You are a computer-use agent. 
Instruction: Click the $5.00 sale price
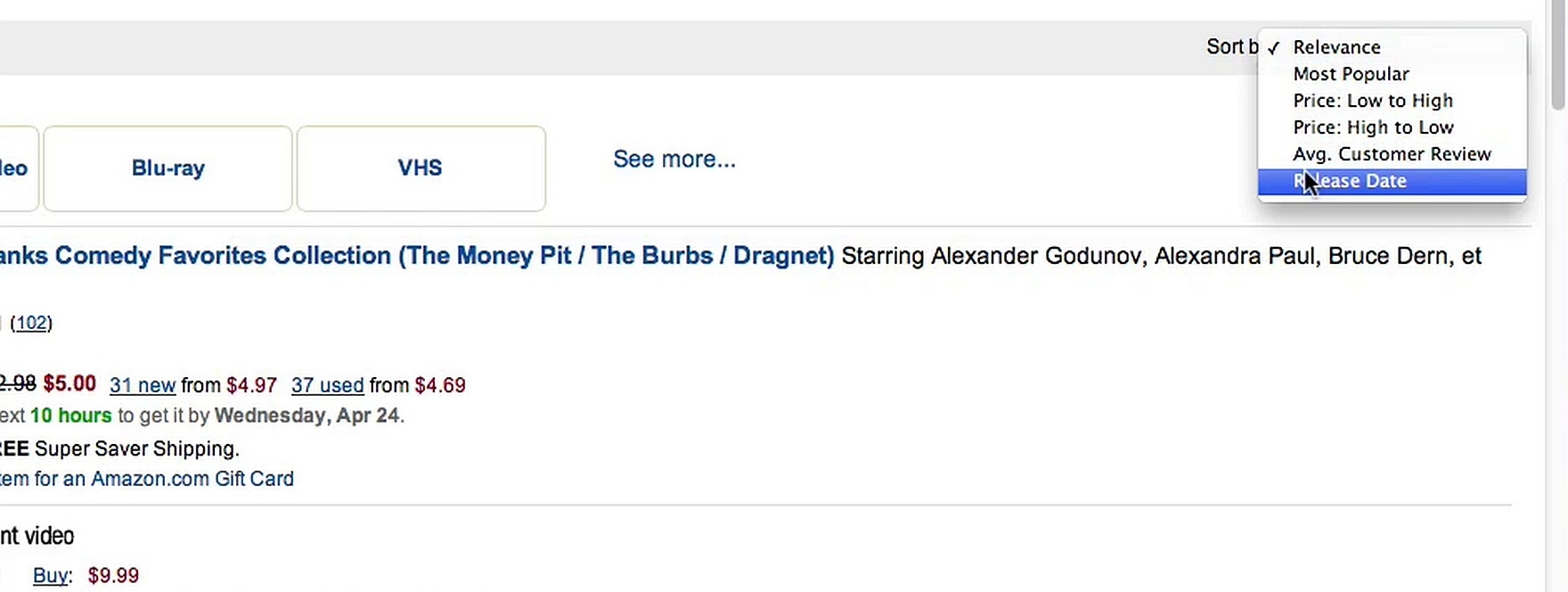coord(69,384)
